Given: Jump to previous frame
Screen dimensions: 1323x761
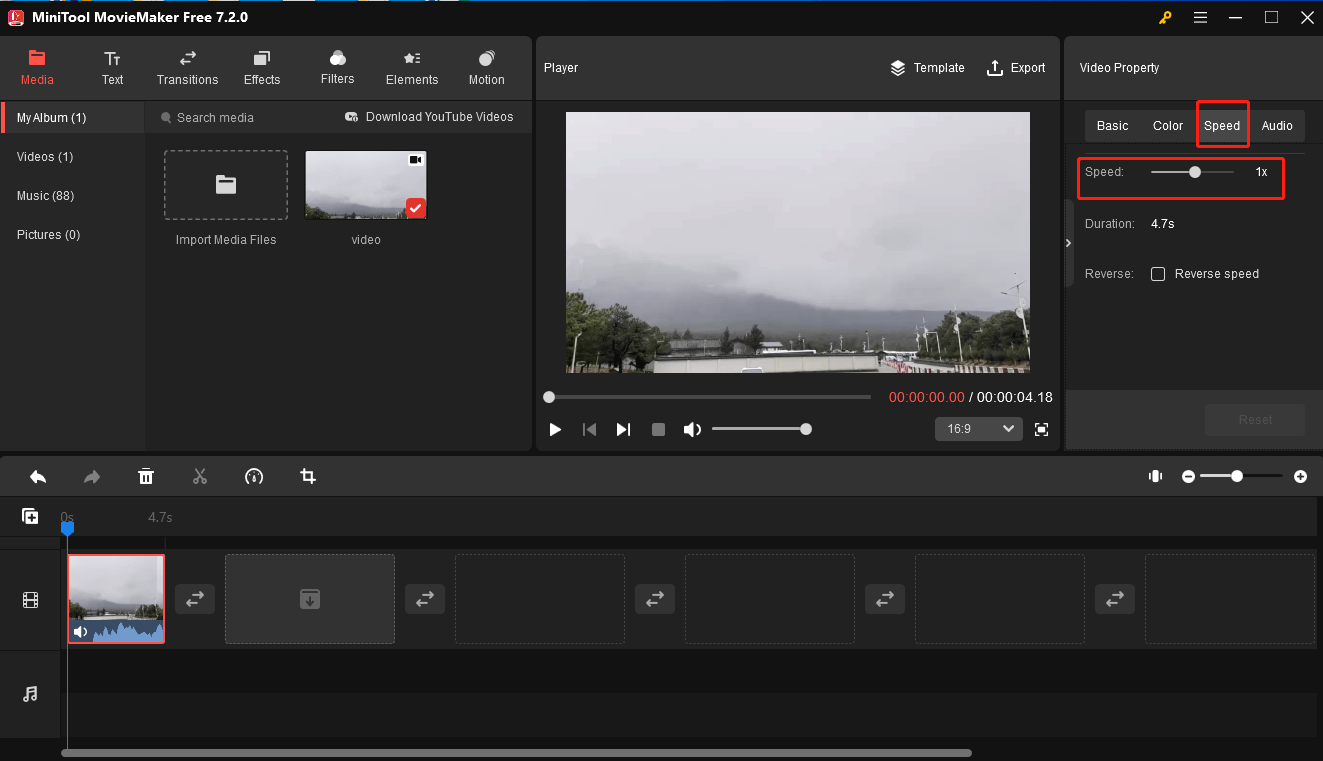Looking at the screenshot, I should pyautogui.click(x=590, y=429).
